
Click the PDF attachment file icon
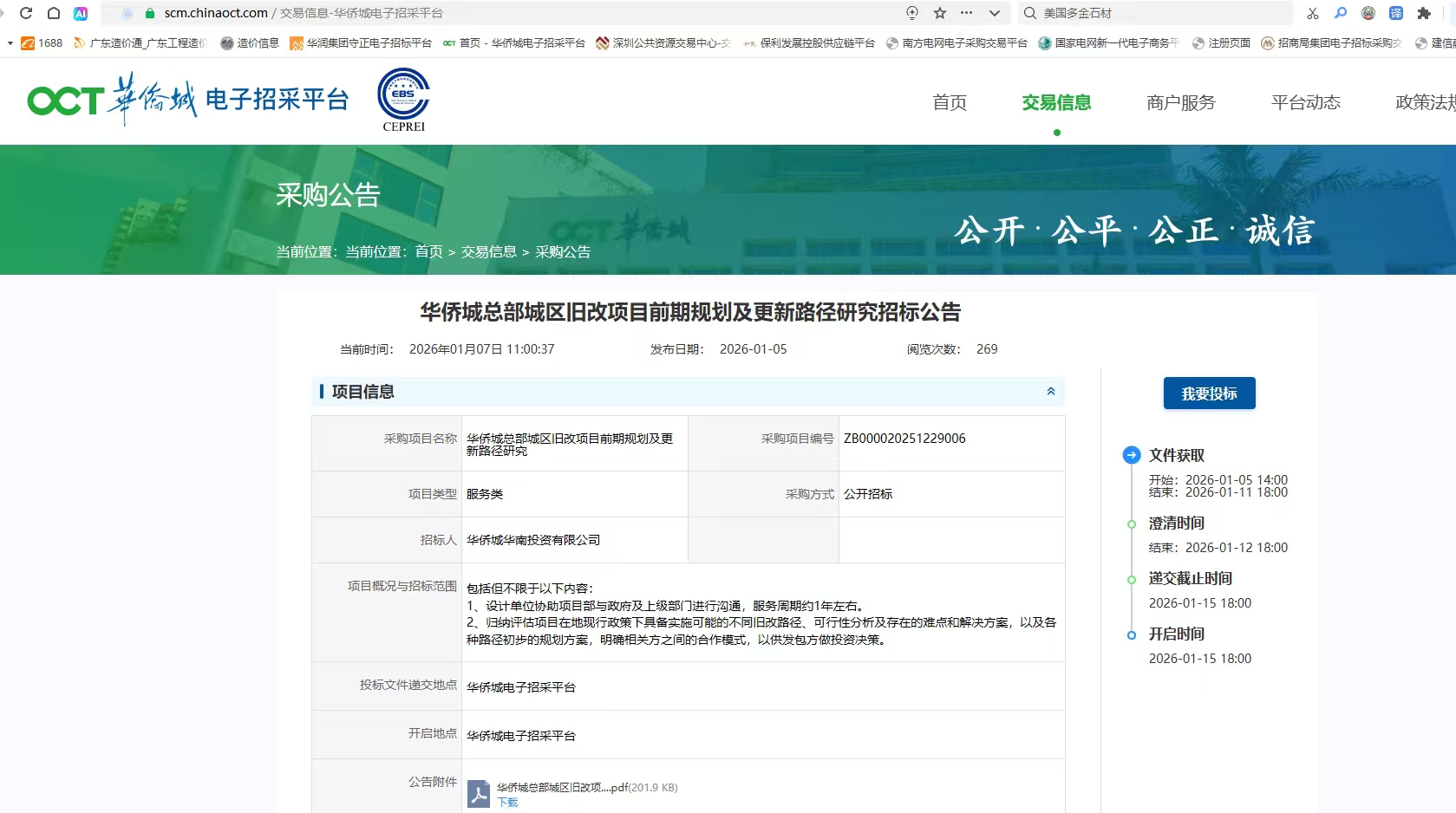pyautogui.click(x=479, y=793)
